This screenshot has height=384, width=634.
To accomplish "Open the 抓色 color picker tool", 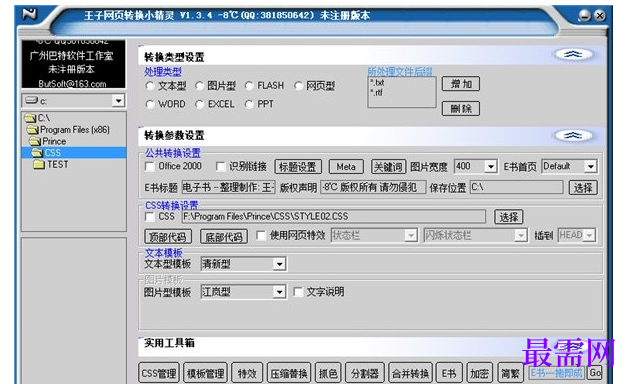I will click(x=328, y=373).
